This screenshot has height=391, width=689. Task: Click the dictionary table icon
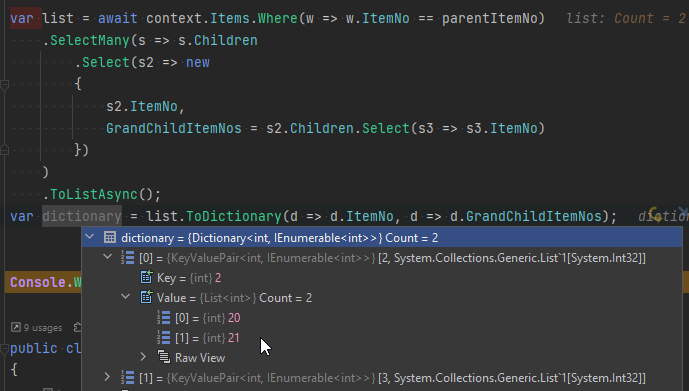pos(110,238)
